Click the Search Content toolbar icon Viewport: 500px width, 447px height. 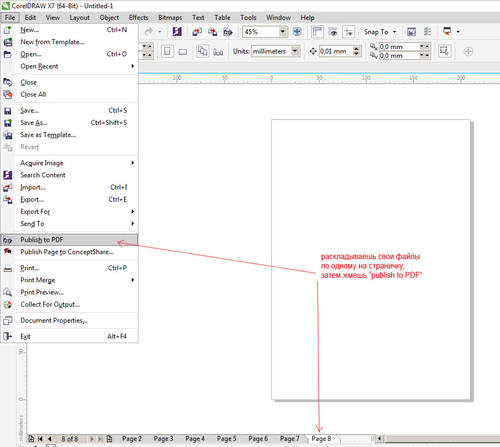pyautogui.click(x=177, y=32)
